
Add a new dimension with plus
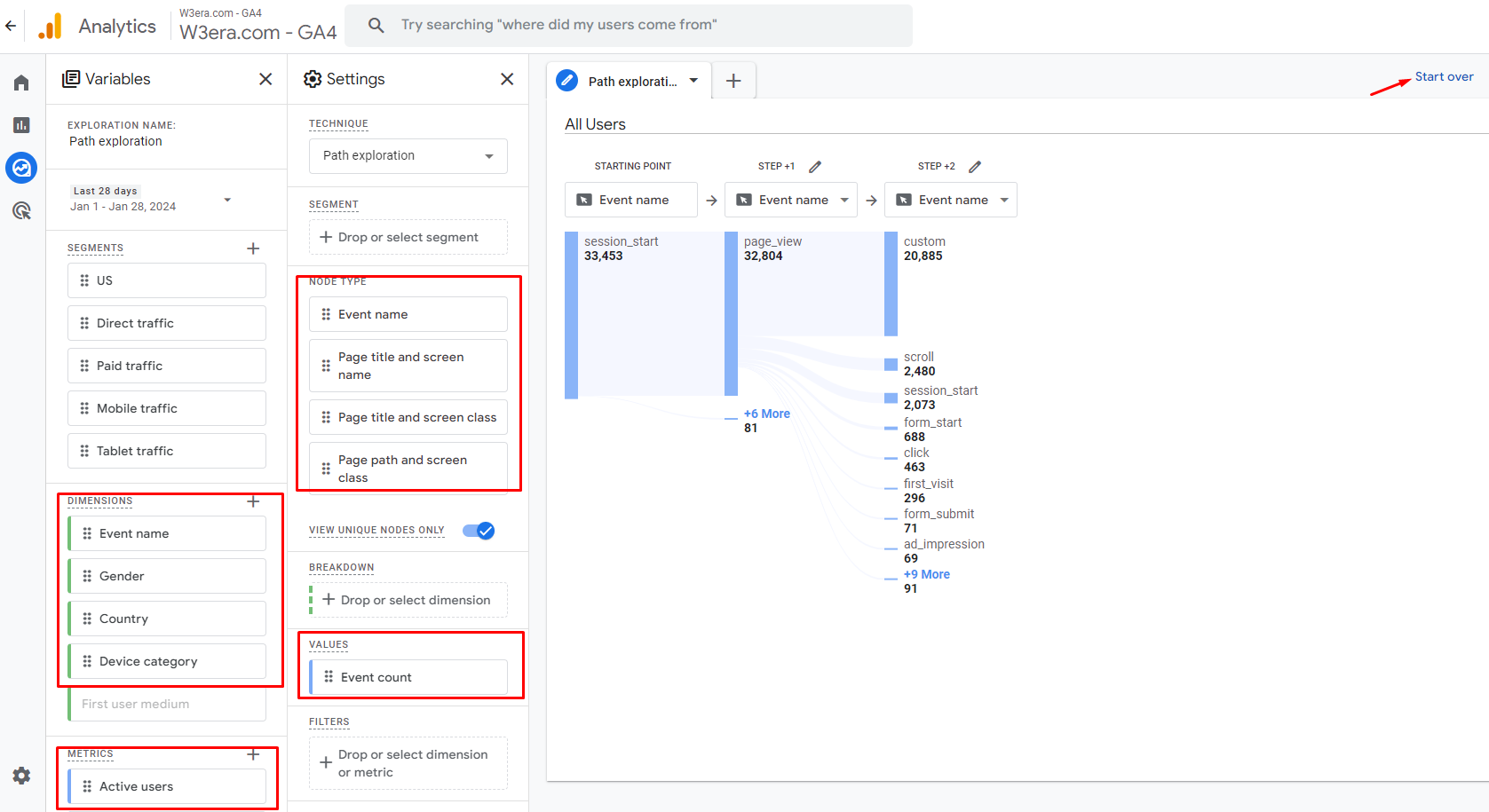coord(253,501)
